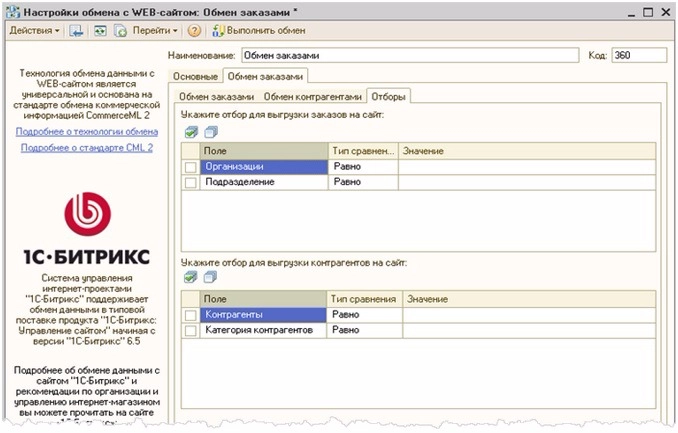Viewport: 678px width, 433px height.
Task: Open the Обмен контрагентами inner tab
Action: pos(312,97)
